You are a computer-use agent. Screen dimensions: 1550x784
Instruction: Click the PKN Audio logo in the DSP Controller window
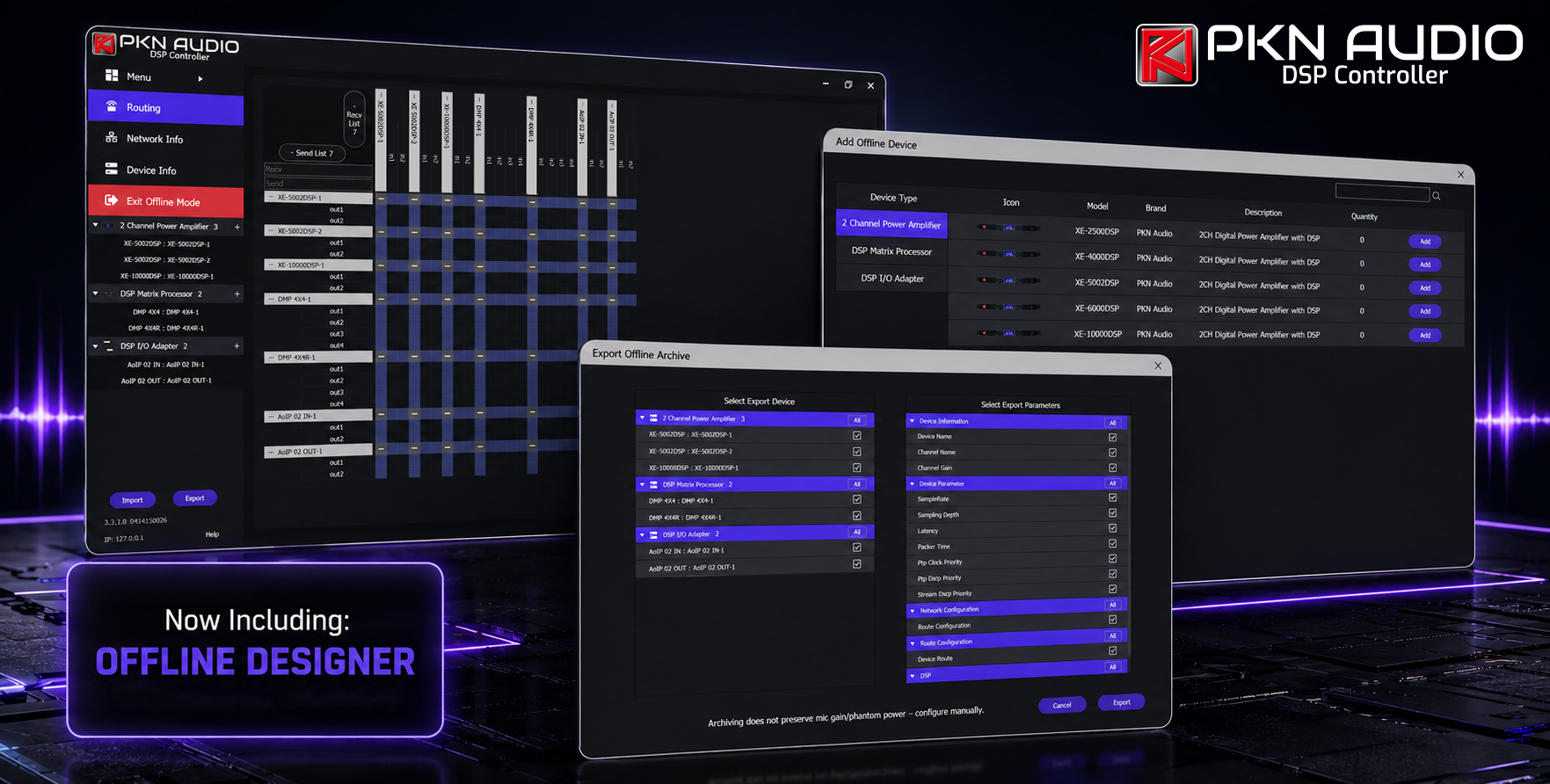pos(106,43)
